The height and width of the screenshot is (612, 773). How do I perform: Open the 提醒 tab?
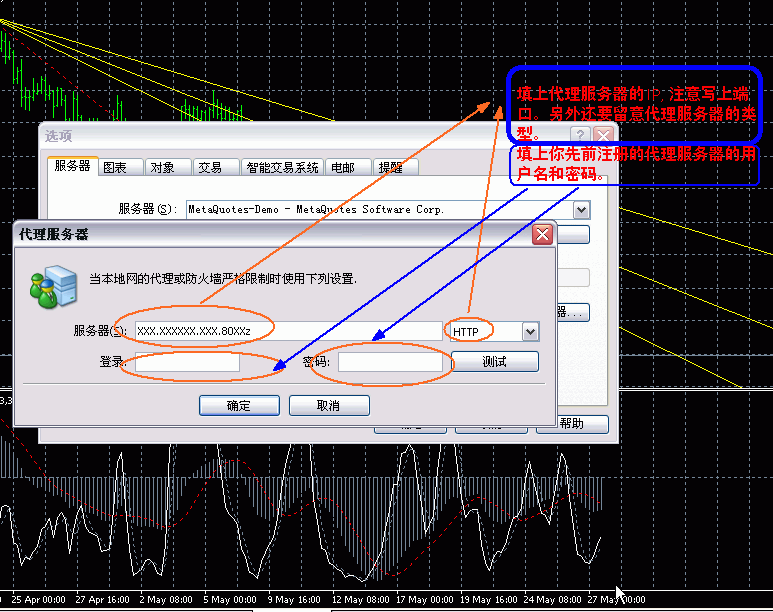coord(396,168)
